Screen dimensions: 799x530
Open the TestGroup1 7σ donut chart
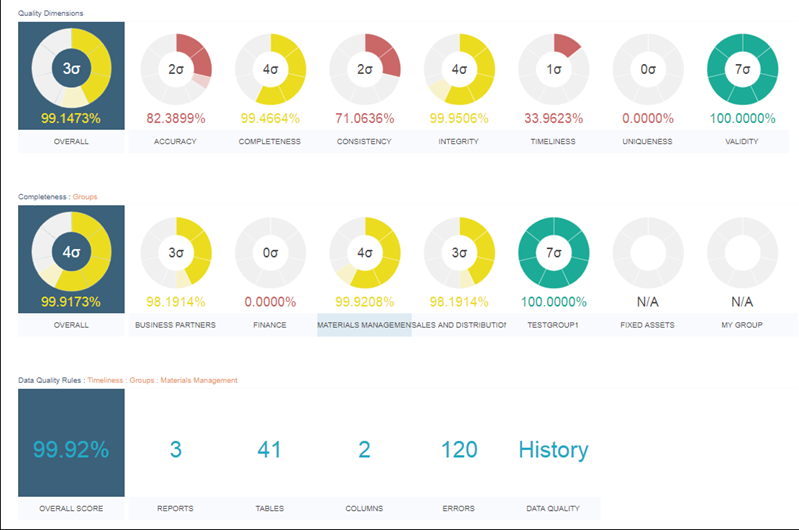[554, 253]
